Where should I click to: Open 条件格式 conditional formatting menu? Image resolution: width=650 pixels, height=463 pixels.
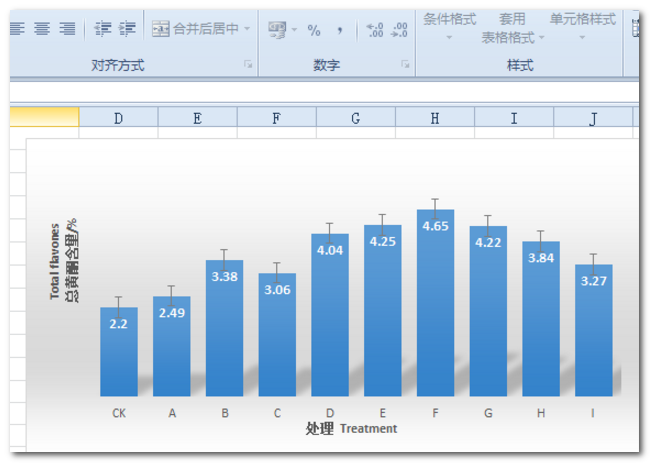pyautogui.click(x=449, y=27)
